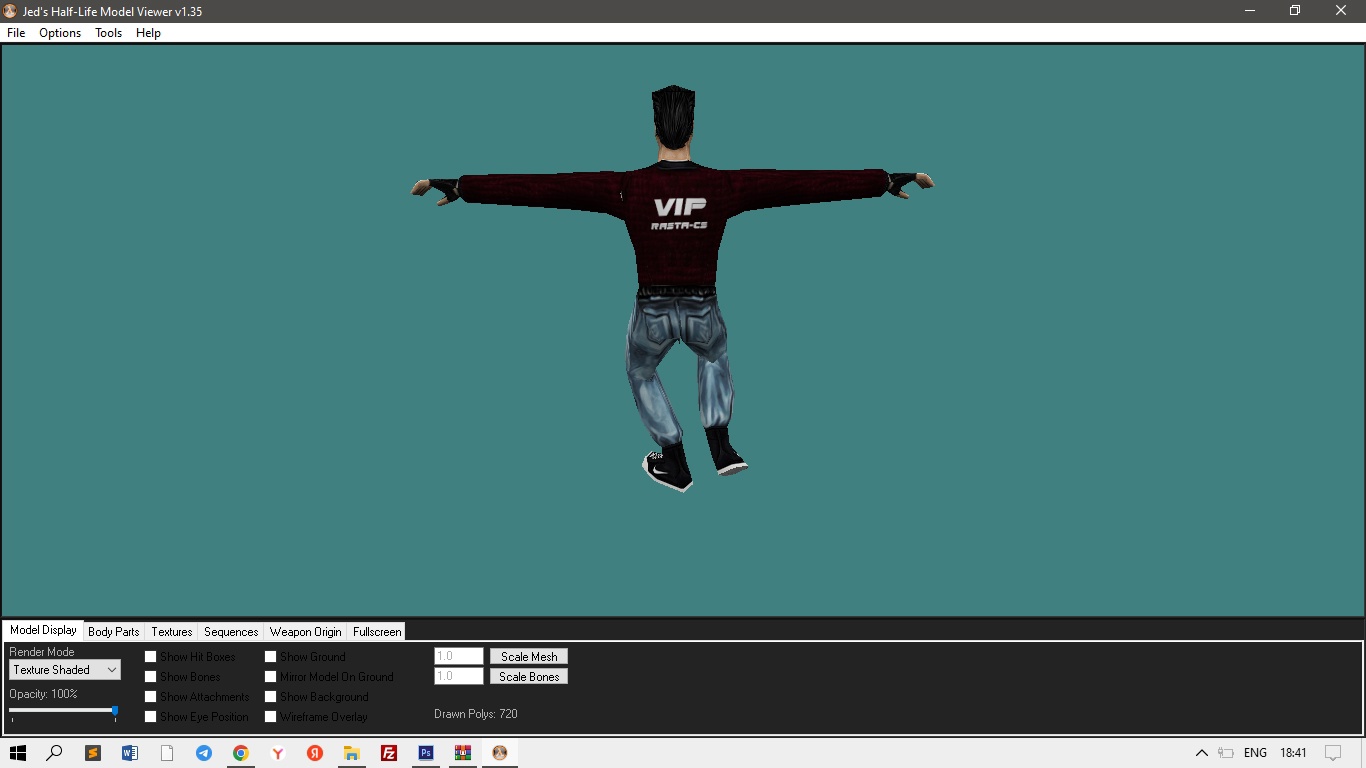This screenshot has width=1366, height=768.
Task: Open the Render Mode dropdown
Action: click(x=65, y=670)
